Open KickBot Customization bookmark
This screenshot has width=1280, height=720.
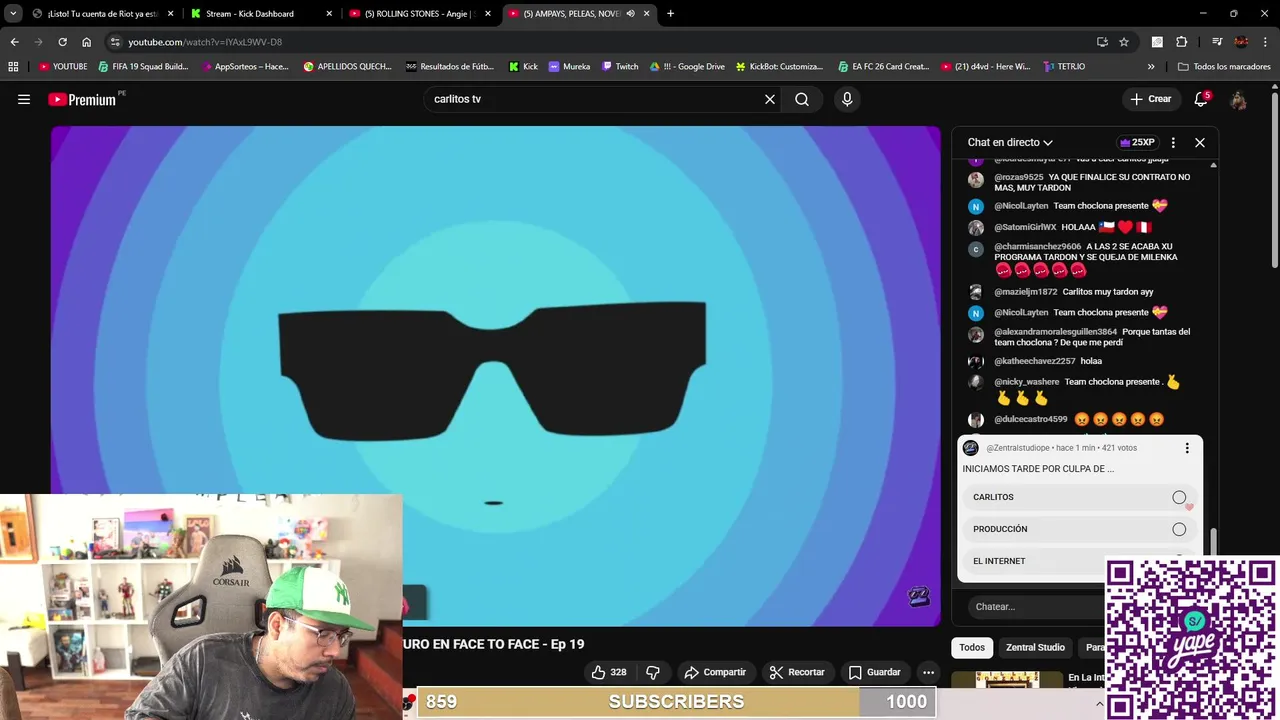[779, 66]
